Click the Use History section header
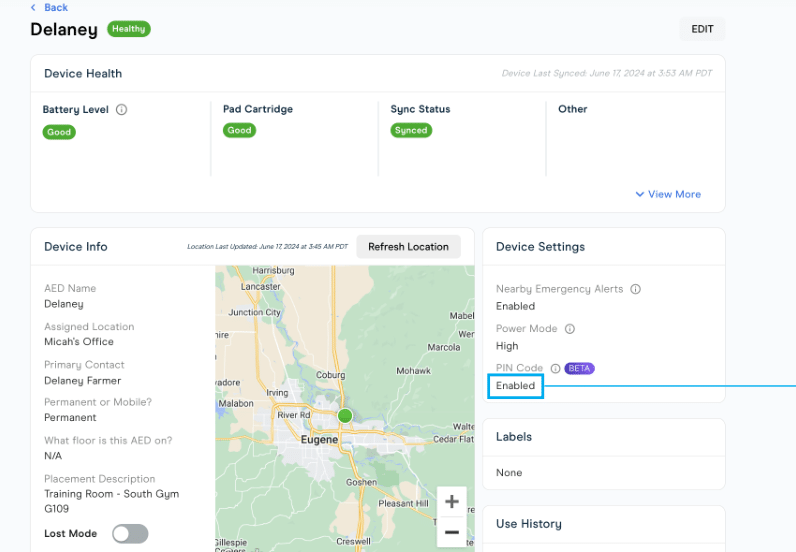Screen dimensions: 796x552 pos(528,524)
